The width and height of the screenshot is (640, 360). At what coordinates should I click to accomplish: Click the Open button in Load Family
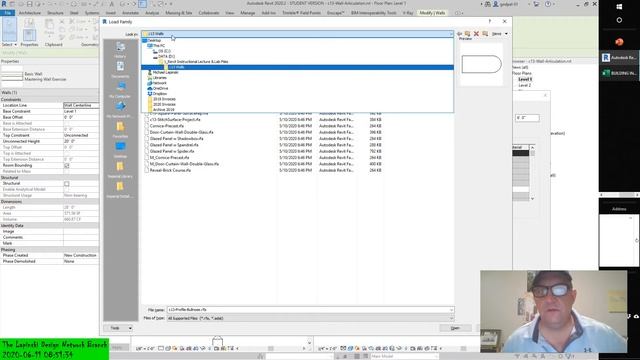pyautogui.click(x=455, y=328)
